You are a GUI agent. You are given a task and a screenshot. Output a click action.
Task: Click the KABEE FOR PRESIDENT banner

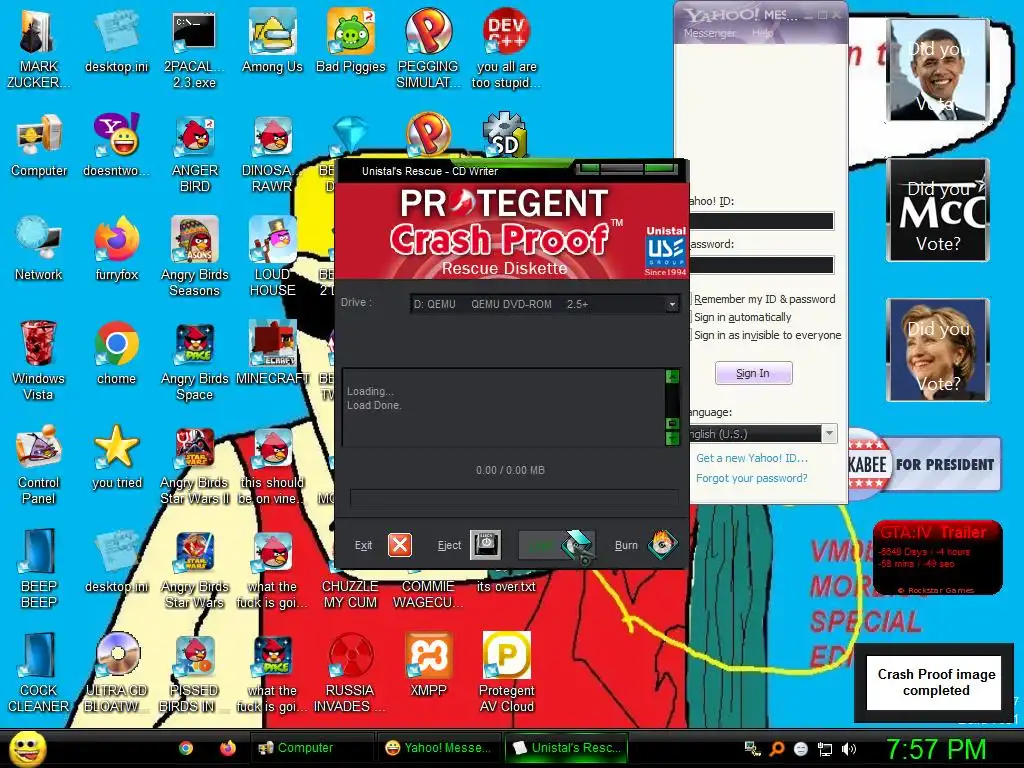tap(924, 464)
